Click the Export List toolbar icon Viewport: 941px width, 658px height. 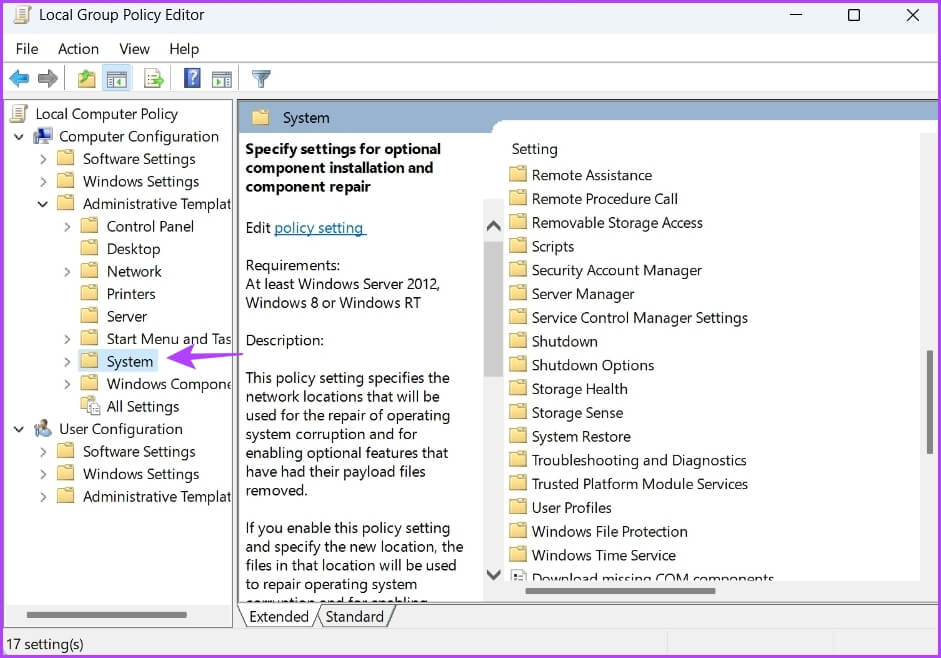click(154, 78)
